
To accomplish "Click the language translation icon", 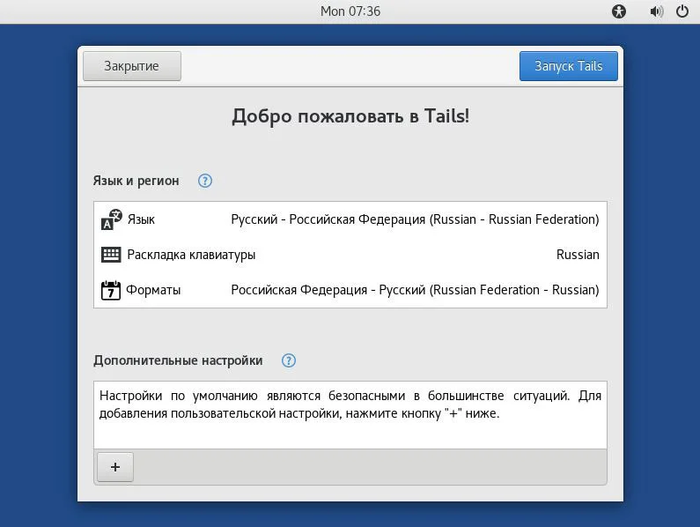I will [111, 219].
